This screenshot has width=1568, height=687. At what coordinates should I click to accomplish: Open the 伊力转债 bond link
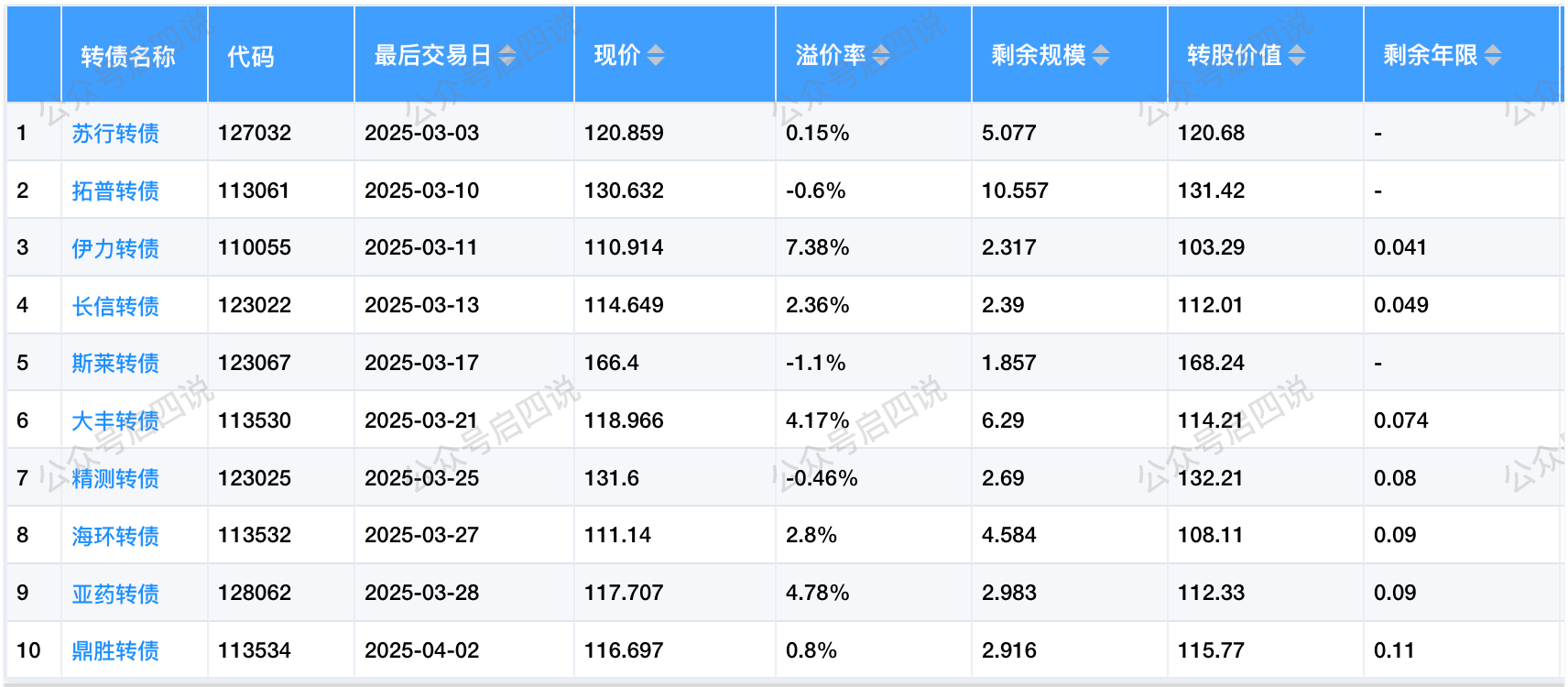[x=115, y=248]
